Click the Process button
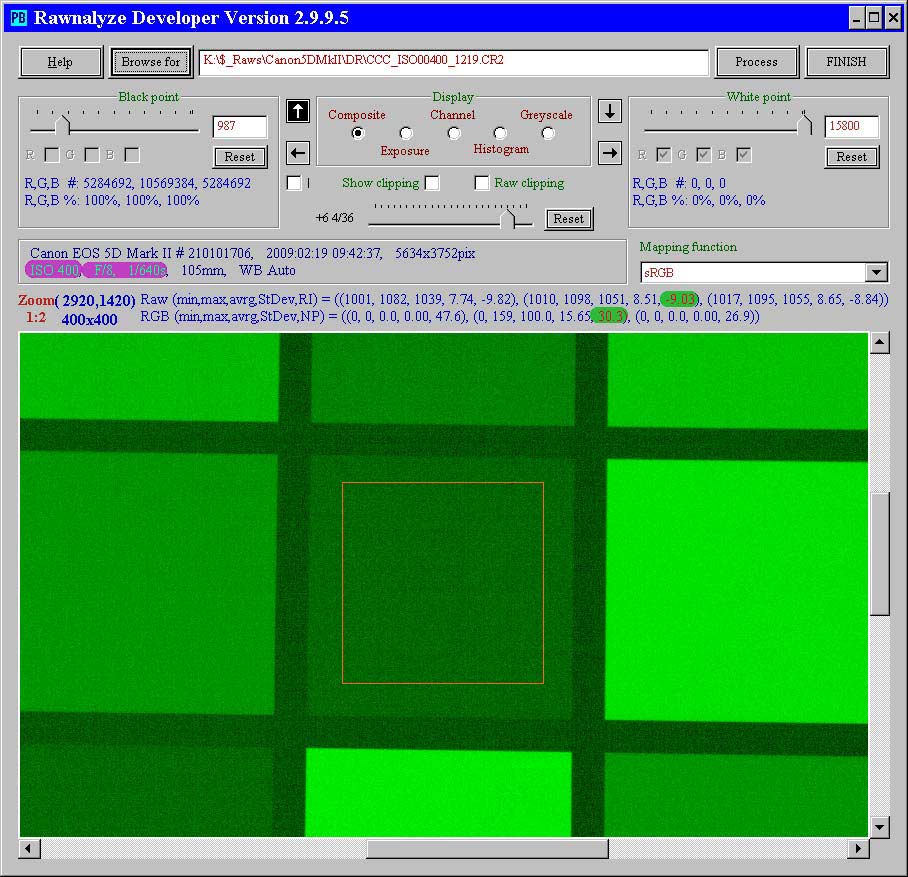Image resolution: width=908 pixels, height=877 pixels. [756, 62]
